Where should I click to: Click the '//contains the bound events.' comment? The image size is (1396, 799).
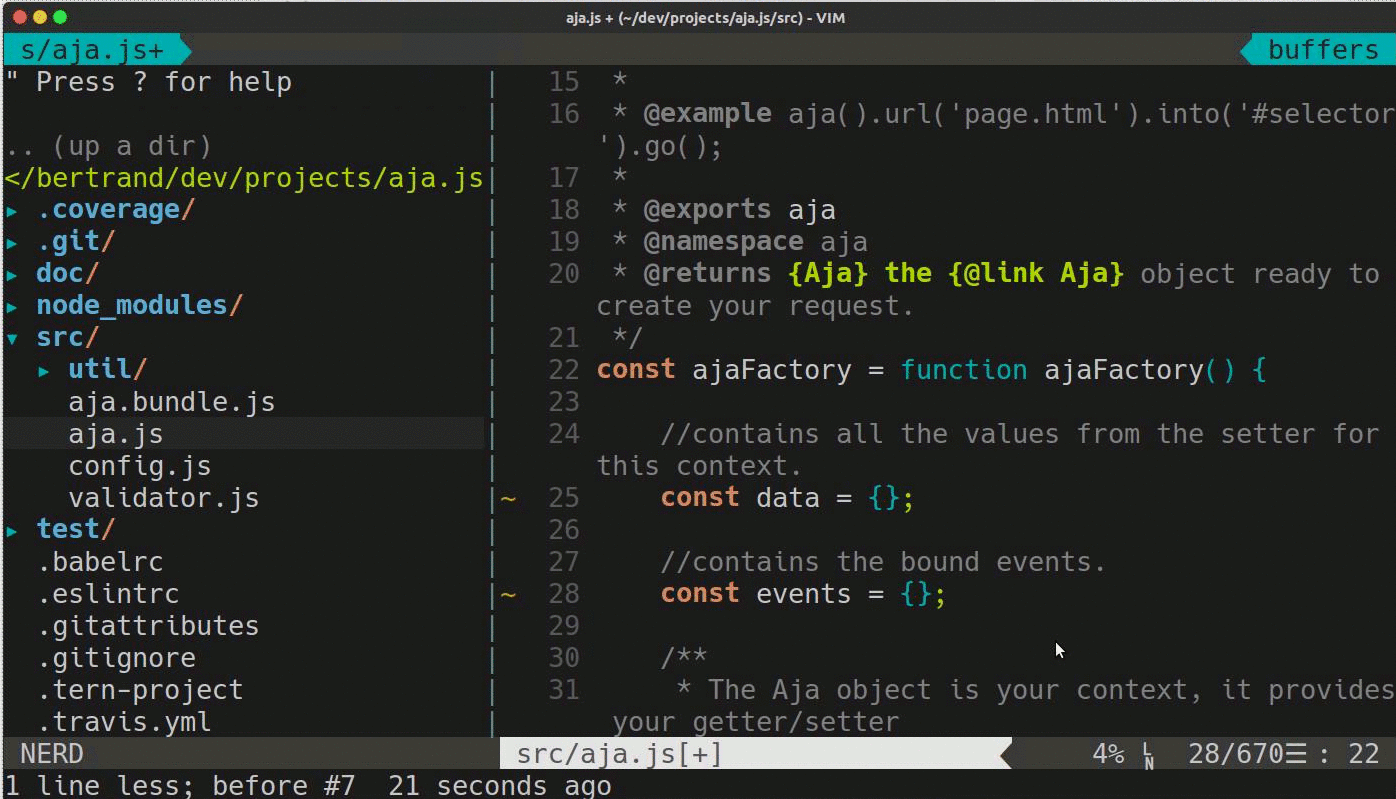(883, 562)
